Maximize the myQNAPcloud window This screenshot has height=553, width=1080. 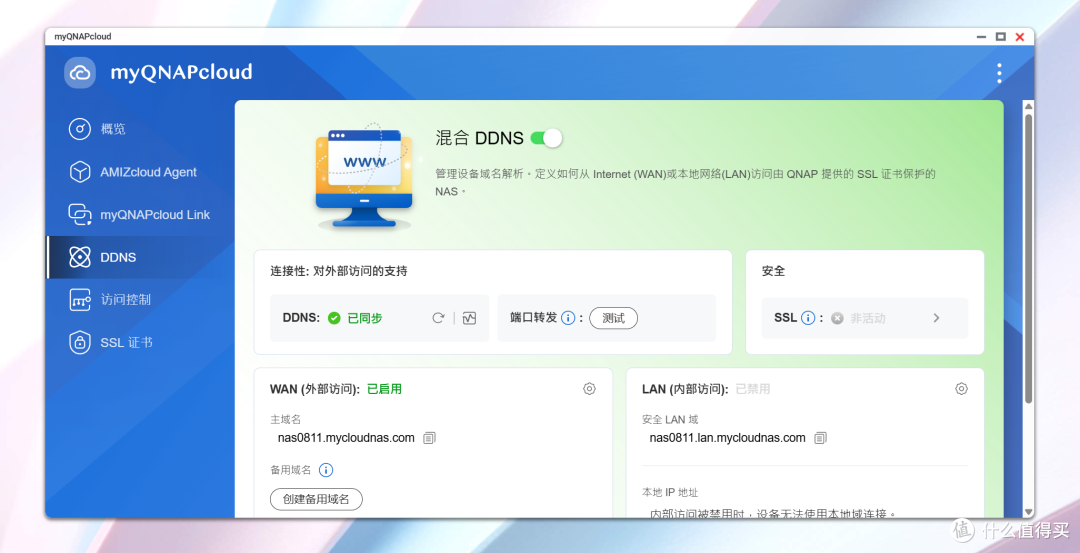(x=1001, y=36)
